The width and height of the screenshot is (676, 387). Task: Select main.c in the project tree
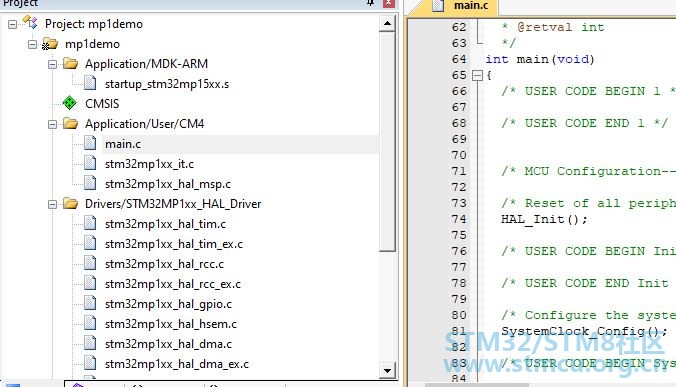click(123, 144)
